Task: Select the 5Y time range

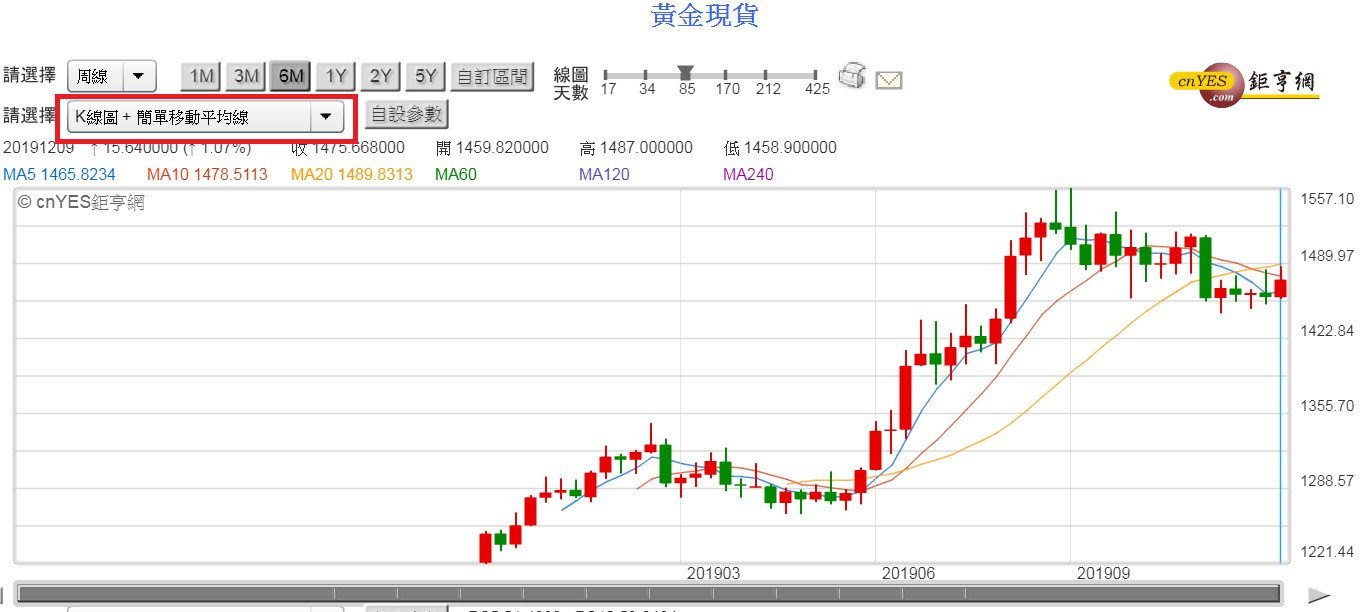Action: (x=426, y=76)
